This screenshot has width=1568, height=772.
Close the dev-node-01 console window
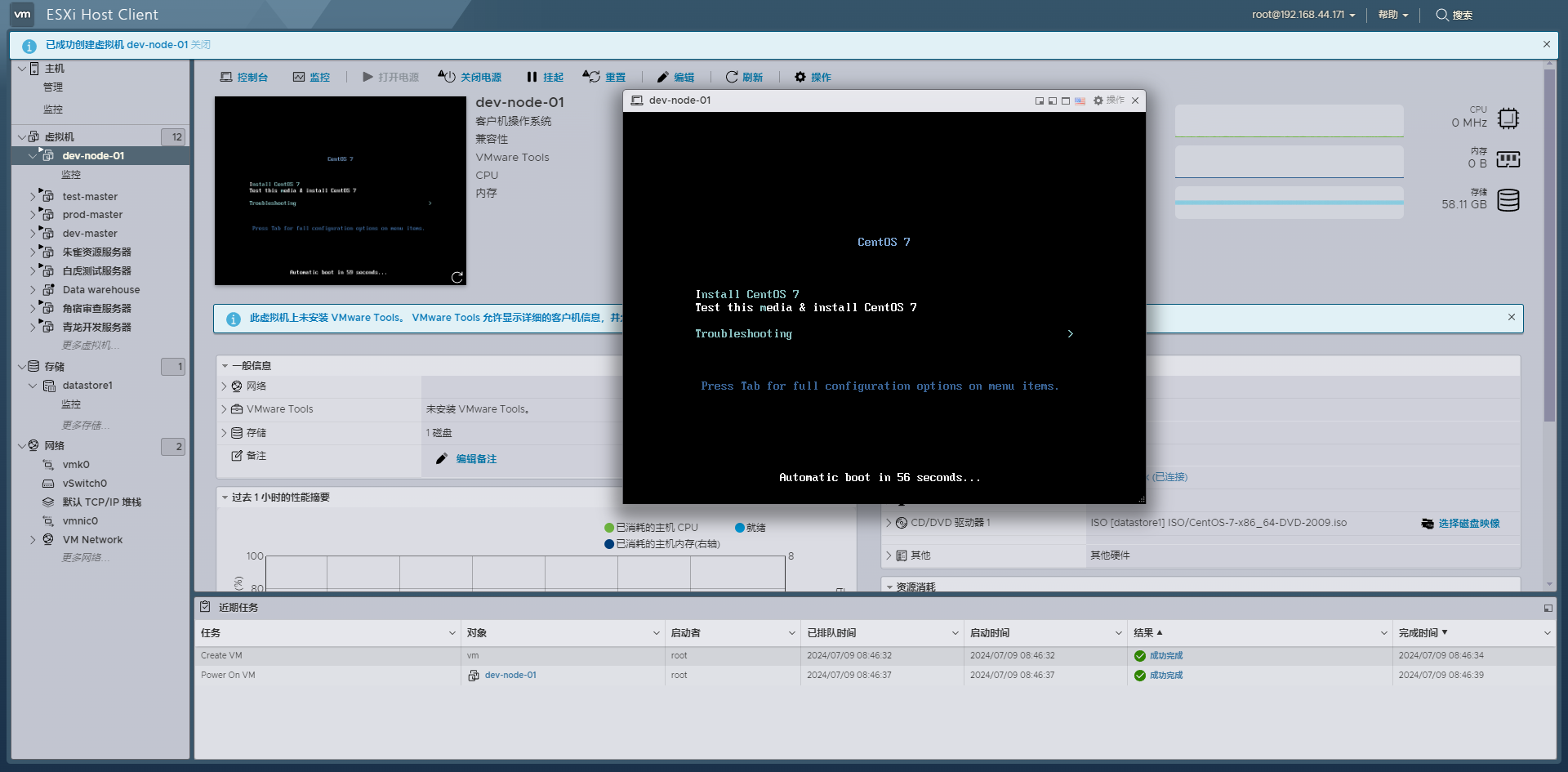coord(1135,100)
